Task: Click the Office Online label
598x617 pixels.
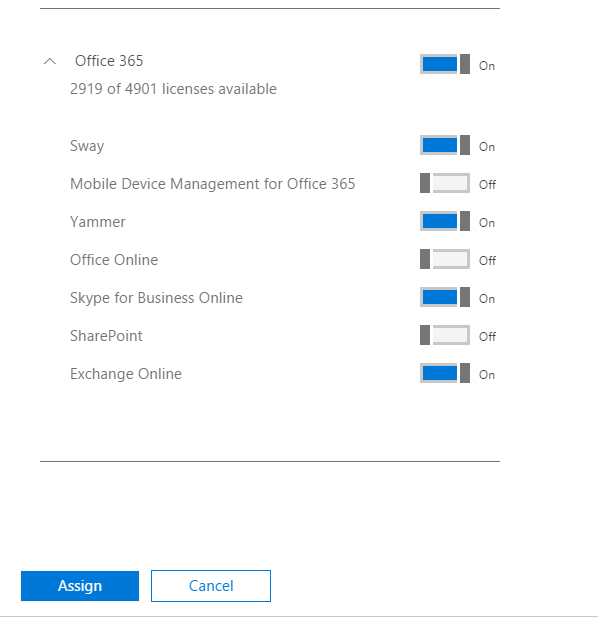Action: point(114,260)
